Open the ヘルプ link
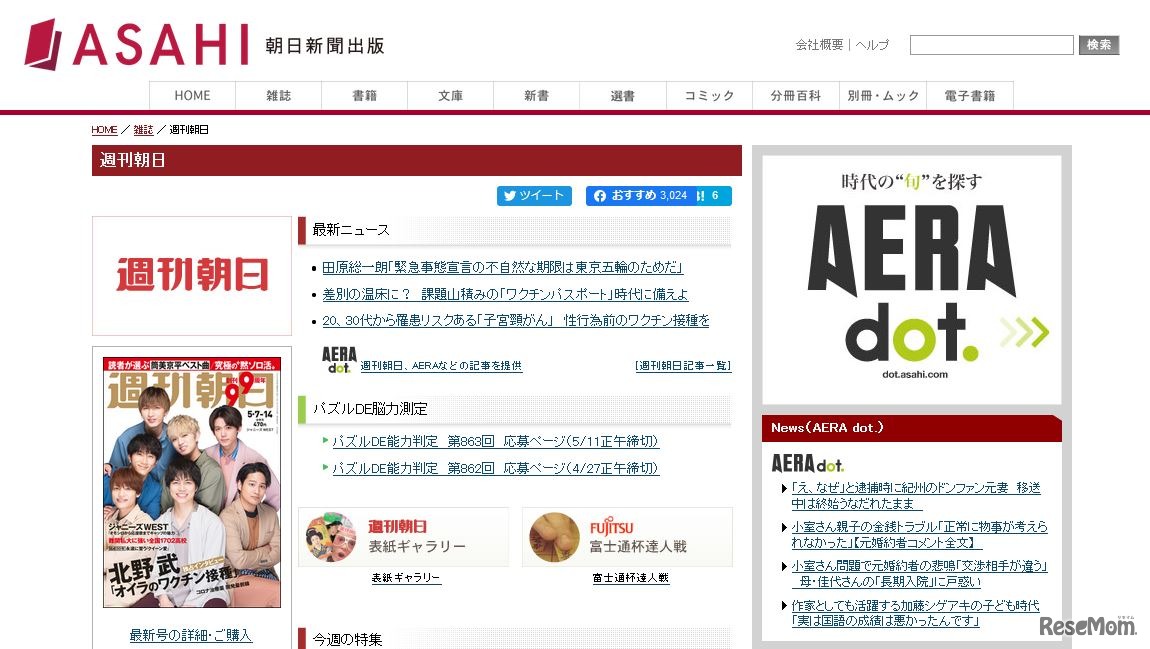 (872, 45)
